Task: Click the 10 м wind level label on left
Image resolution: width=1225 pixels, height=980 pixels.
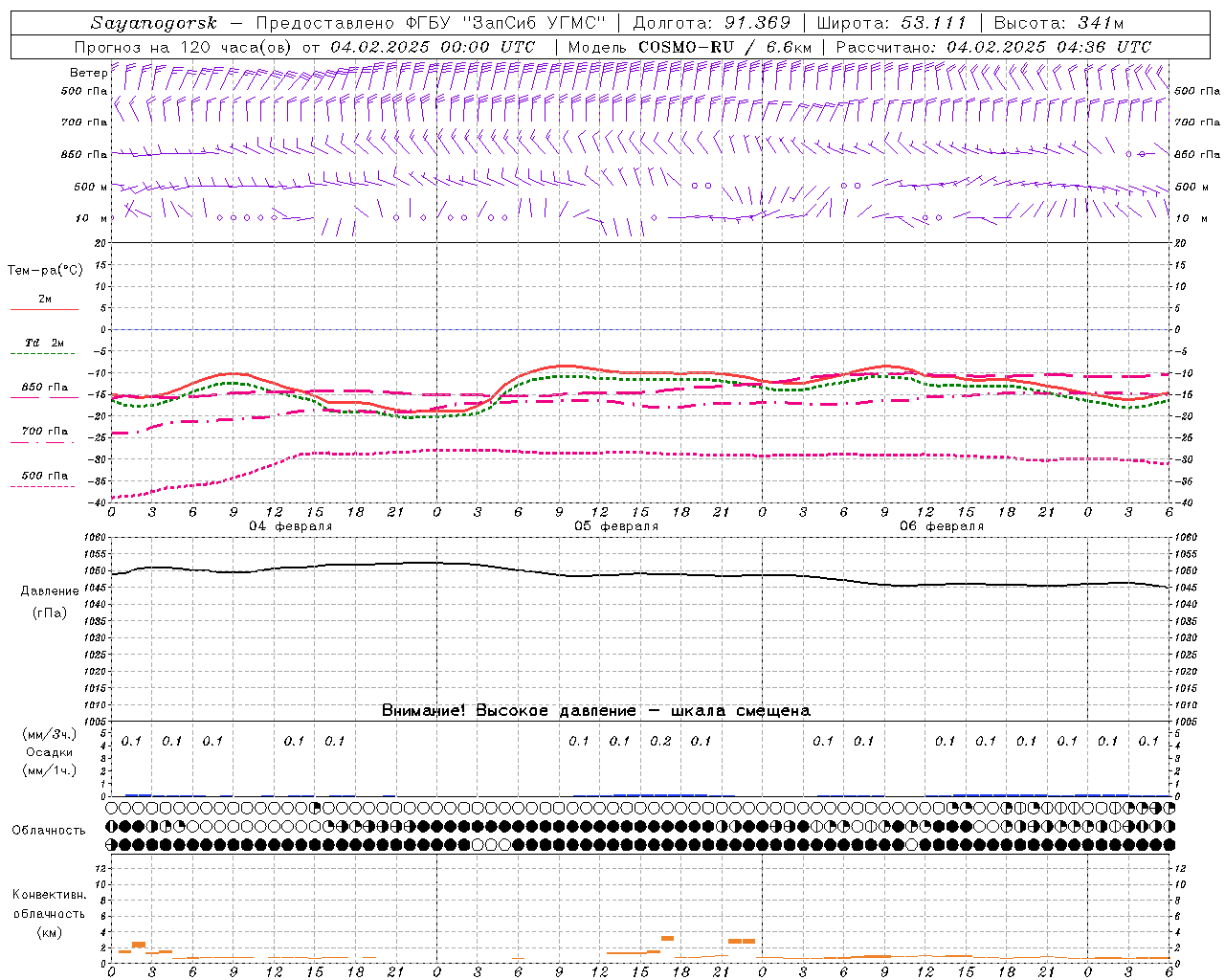Action: [x=91, y=218]
